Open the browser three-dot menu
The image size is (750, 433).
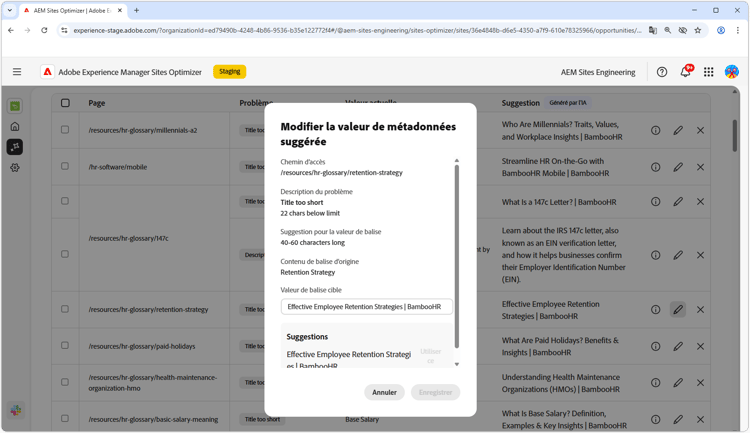click(738, 30)
